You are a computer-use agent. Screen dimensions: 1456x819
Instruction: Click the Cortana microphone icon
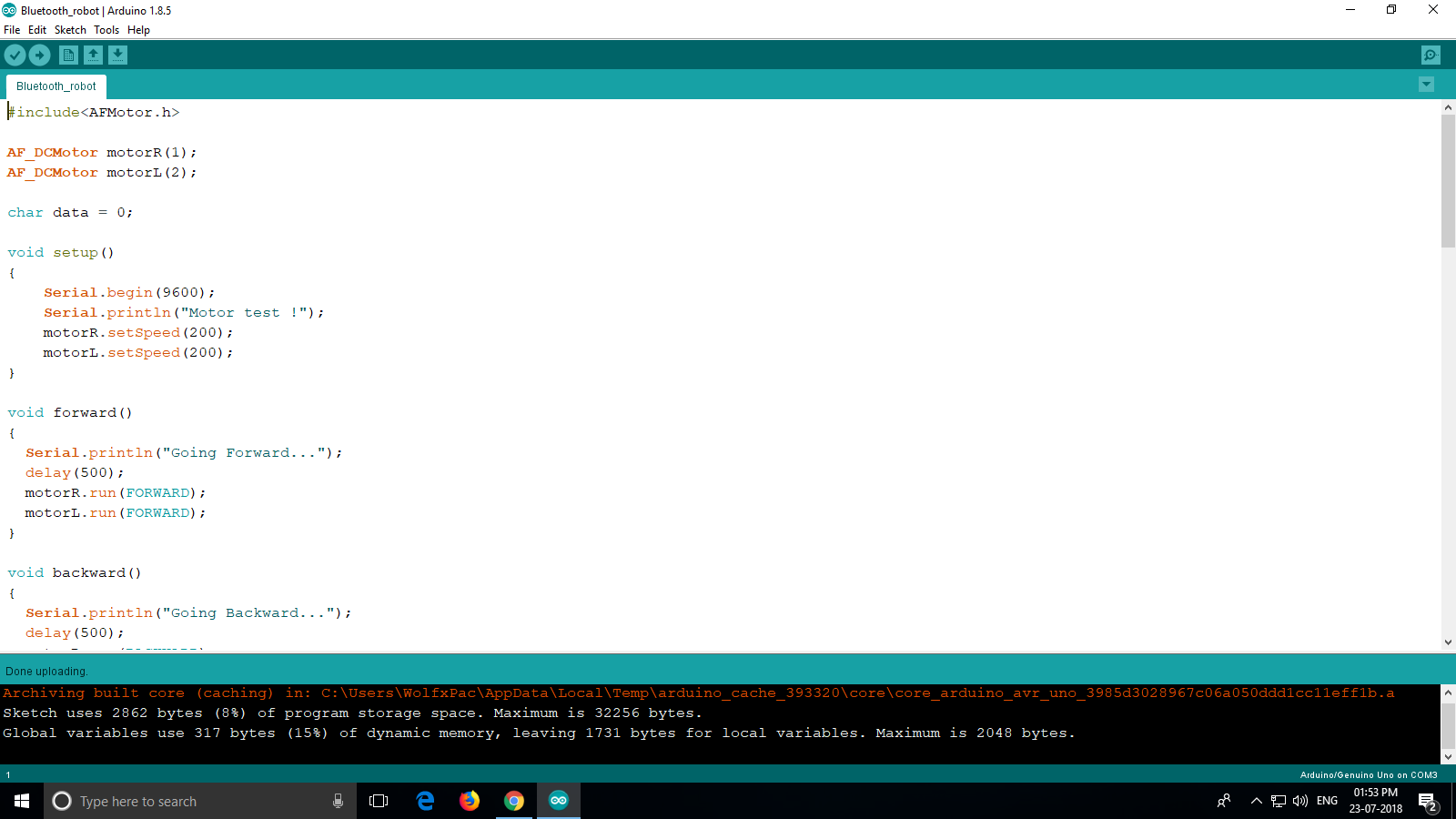[338, 801]
